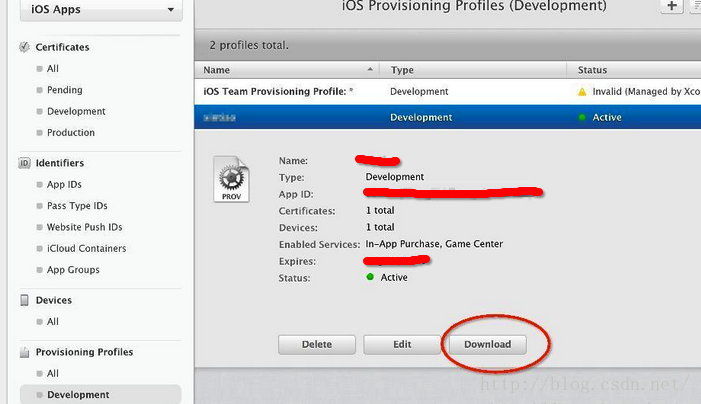
Task: Select the Certificates section icon
Action: (x=24, y=47)
